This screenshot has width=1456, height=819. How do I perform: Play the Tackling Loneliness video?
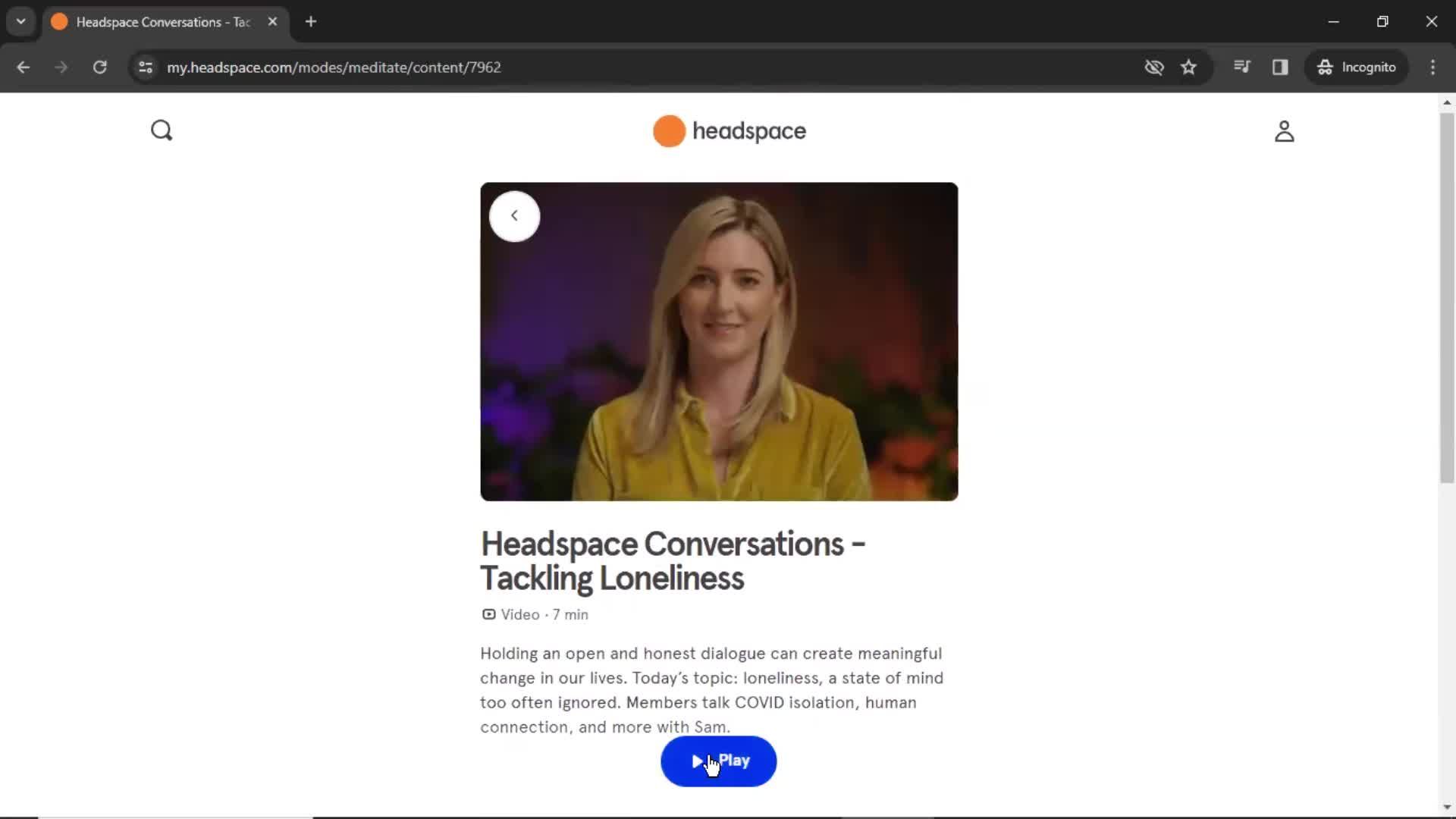point(719,761)
